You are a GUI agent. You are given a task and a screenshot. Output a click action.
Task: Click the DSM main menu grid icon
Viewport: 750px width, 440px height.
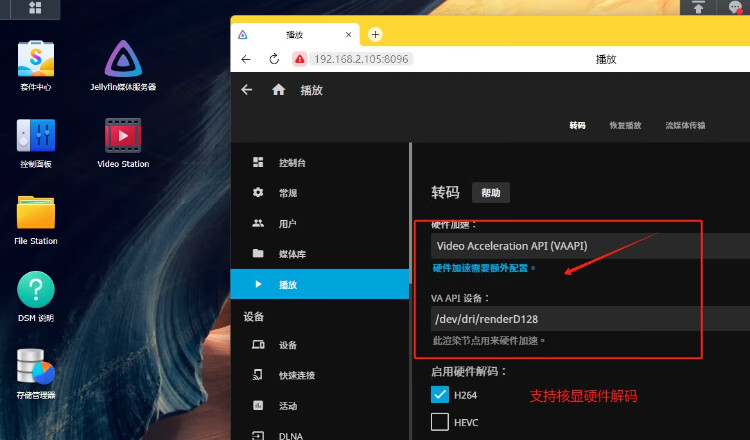35,8
